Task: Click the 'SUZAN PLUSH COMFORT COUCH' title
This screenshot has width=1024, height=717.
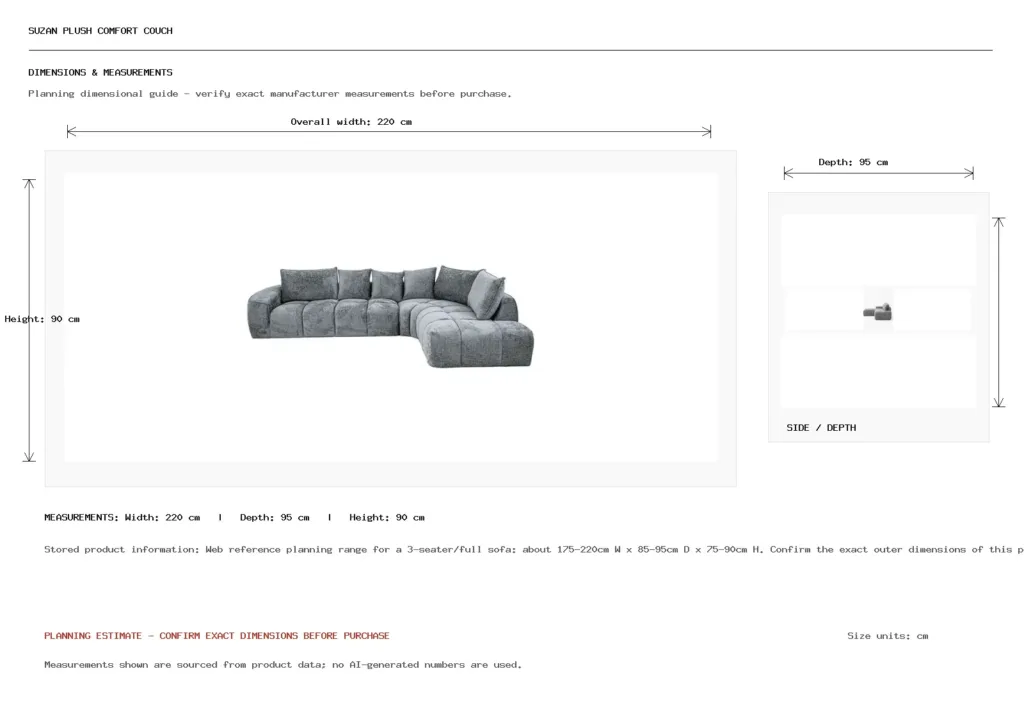Action: click(101, 31)
